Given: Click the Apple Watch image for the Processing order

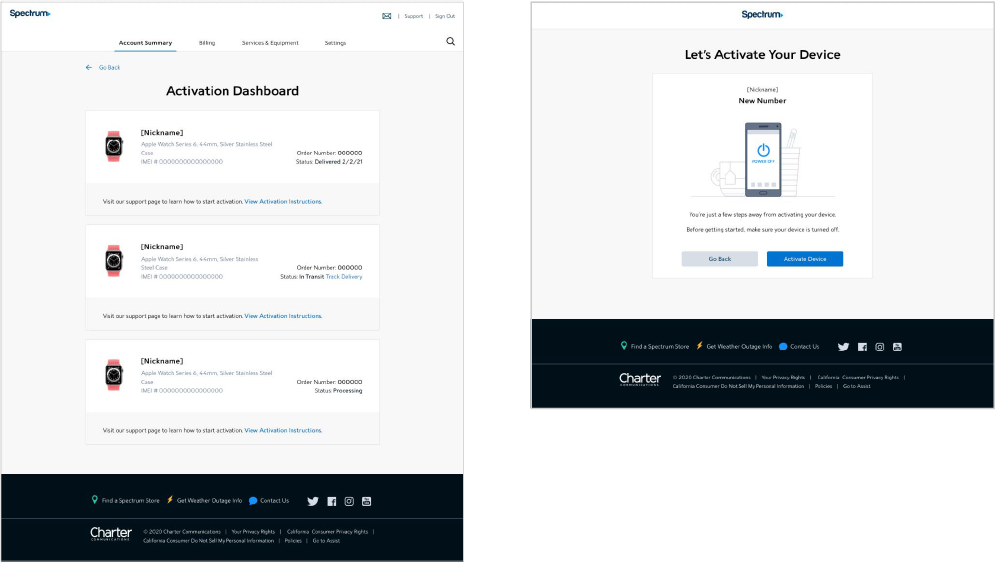Looking at the screenshot, I should coord(114,375).
